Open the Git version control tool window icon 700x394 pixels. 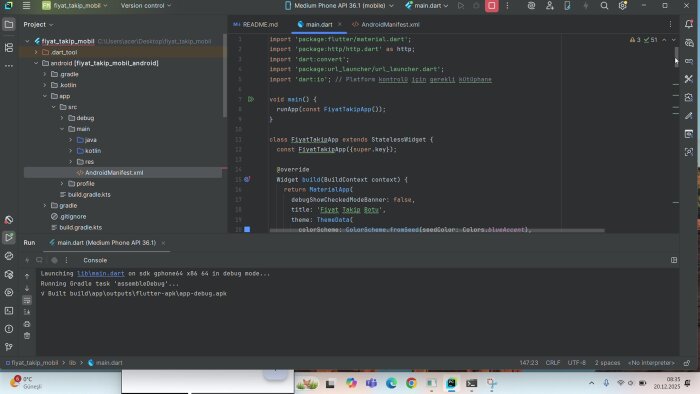(9, 347)
